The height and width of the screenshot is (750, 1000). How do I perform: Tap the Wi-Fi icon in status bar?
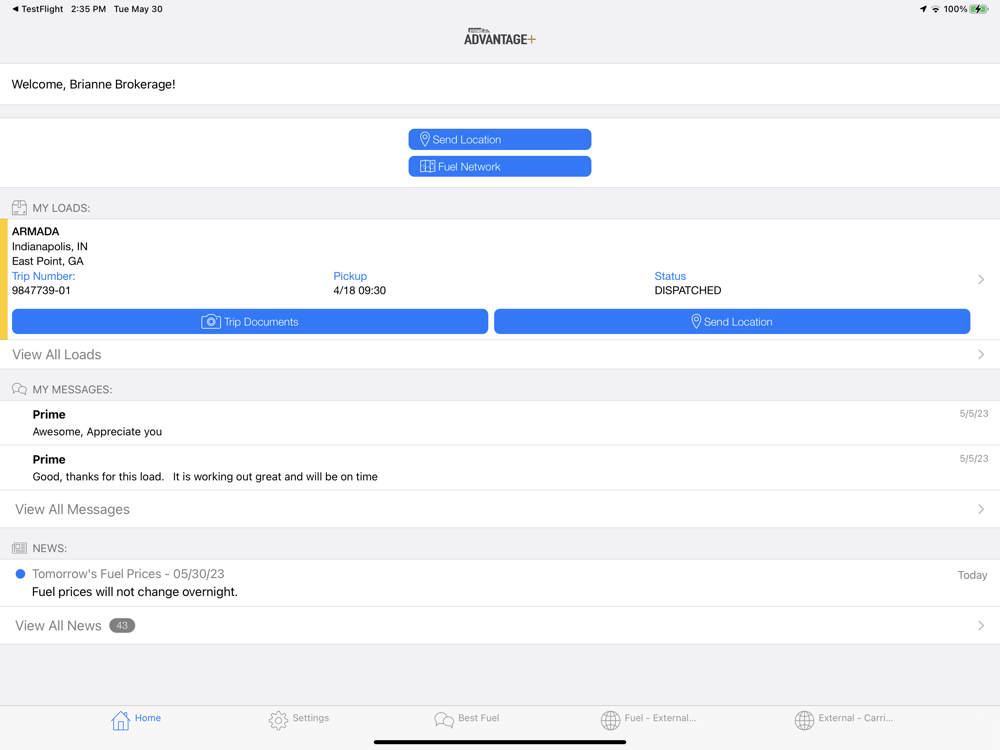pyautogui.click(x=936, y=9)
